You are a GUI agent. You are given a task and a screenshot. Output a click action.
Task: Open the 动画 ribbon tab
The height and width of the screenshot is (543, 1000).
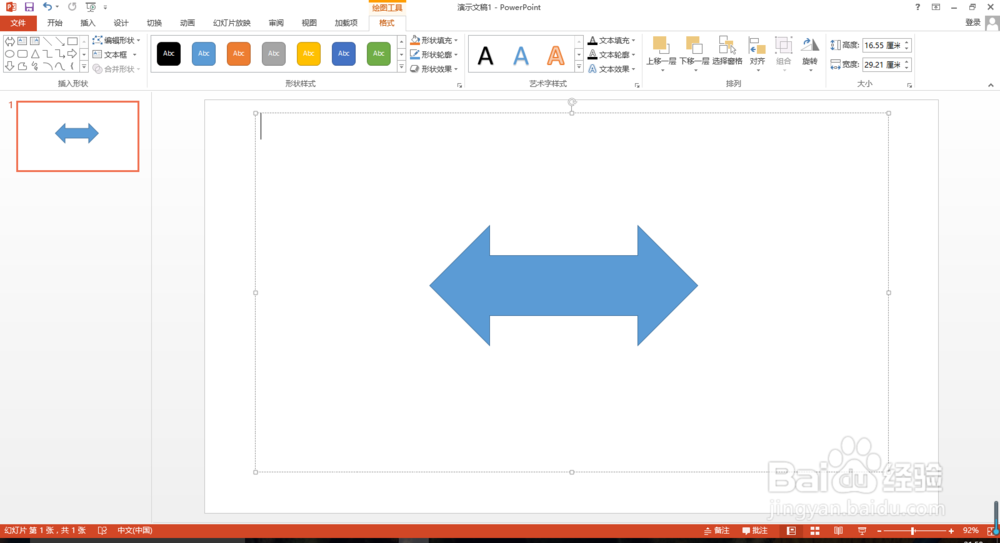point(188,23)
